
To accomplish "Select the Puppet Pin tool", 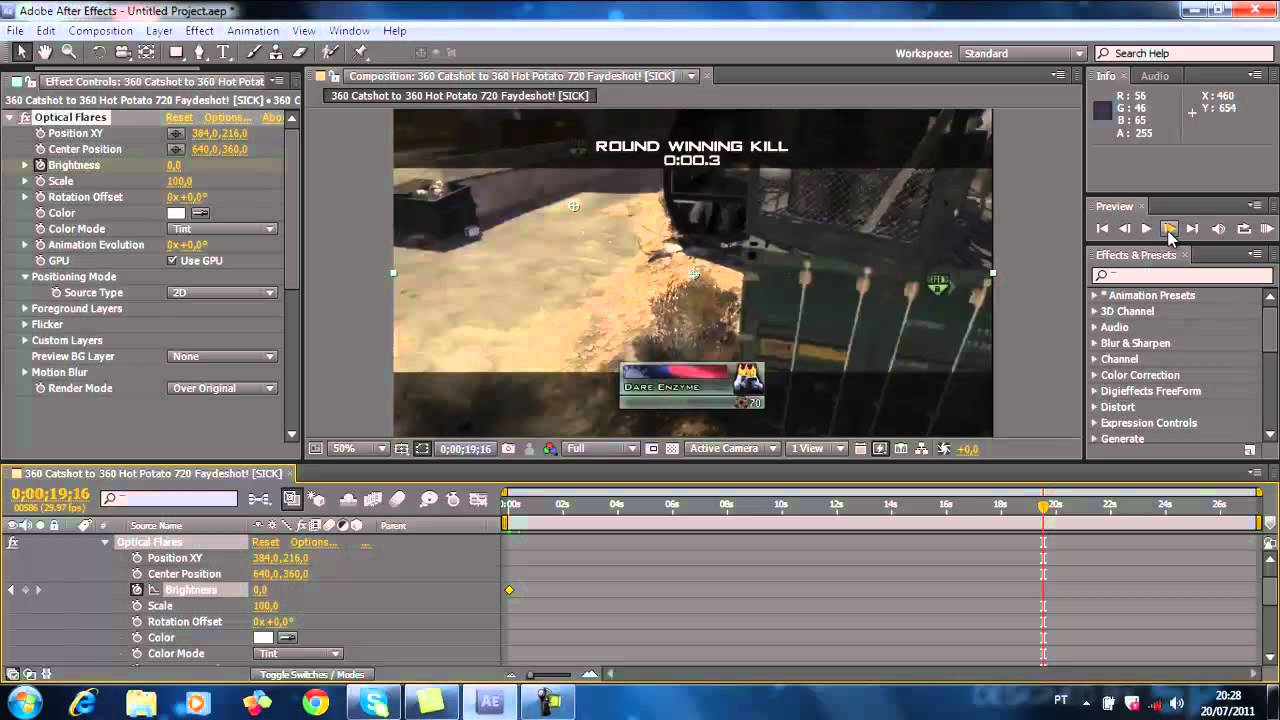I will tap(361, 52).
